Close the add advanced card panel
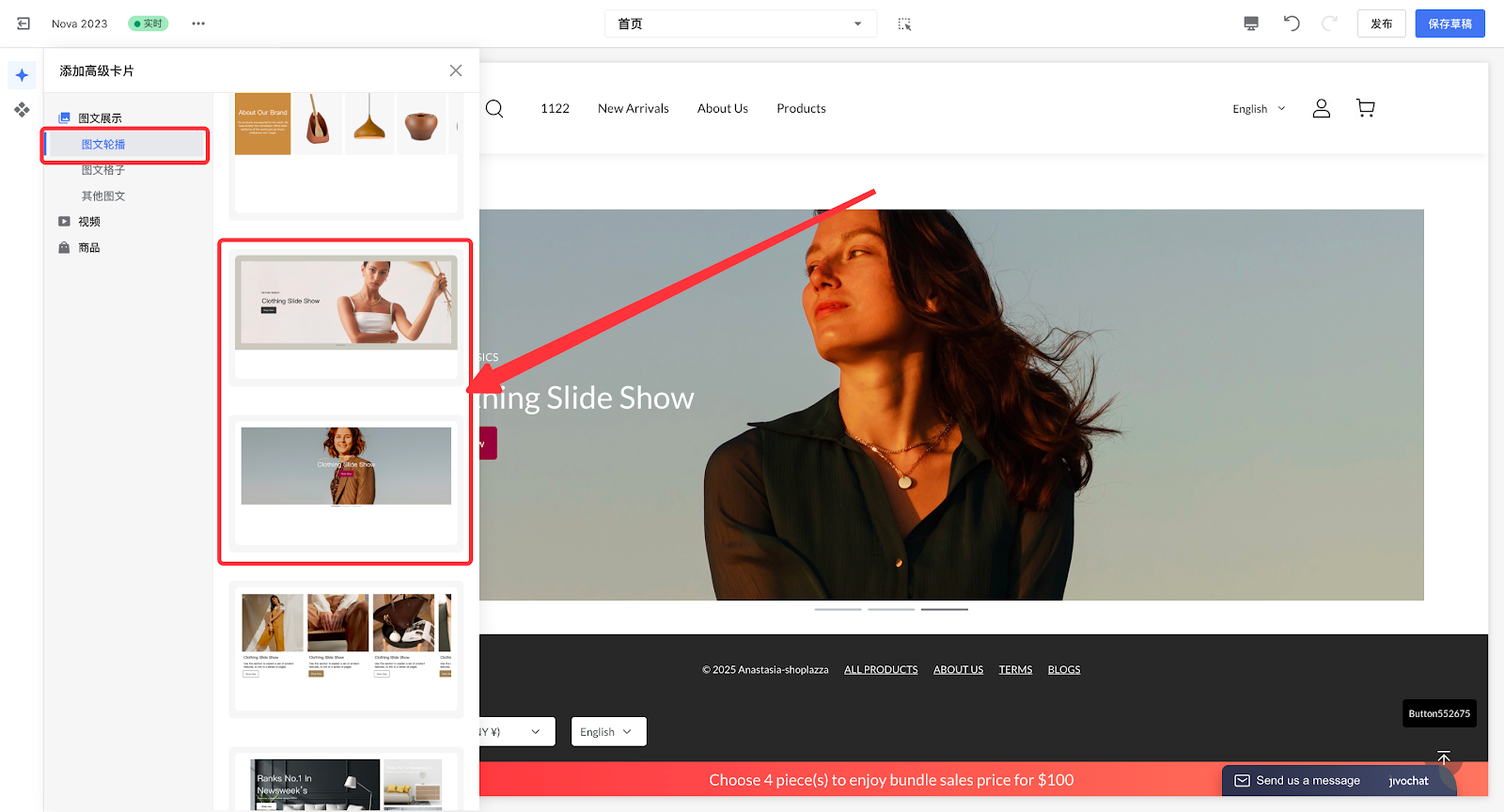The image size is (1504, 812). click(456, 70)
